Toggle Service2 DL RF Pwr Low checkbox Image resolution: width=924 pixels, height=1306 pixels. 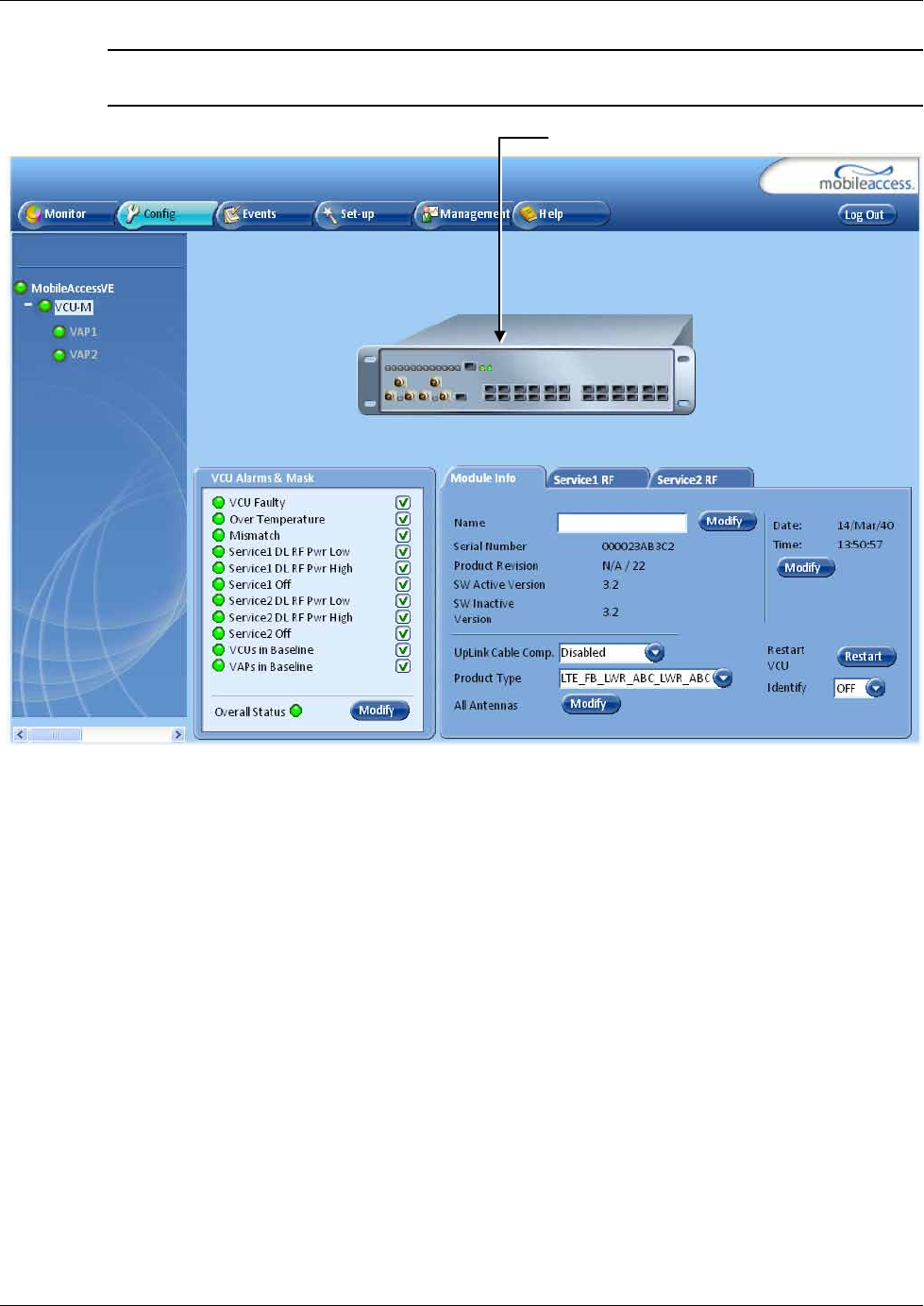click(403, 601)
